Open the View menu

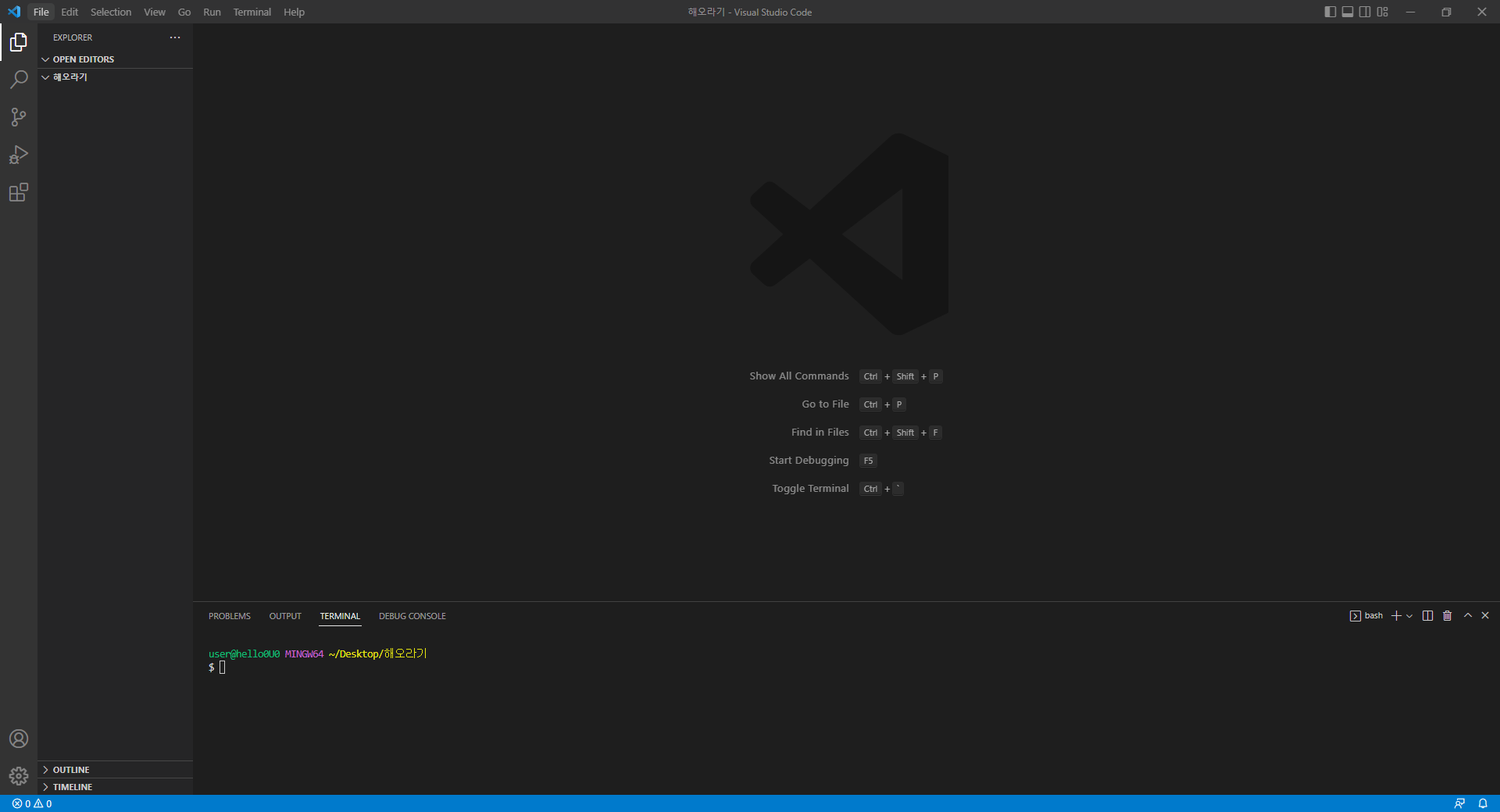pos(155,12)
